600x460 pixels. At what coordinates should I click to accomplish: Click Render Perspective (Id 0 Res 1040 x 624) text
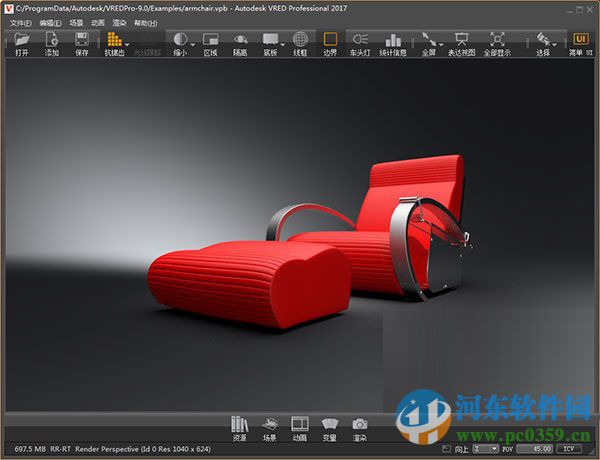pyautogui.click(x=143, y=449)
